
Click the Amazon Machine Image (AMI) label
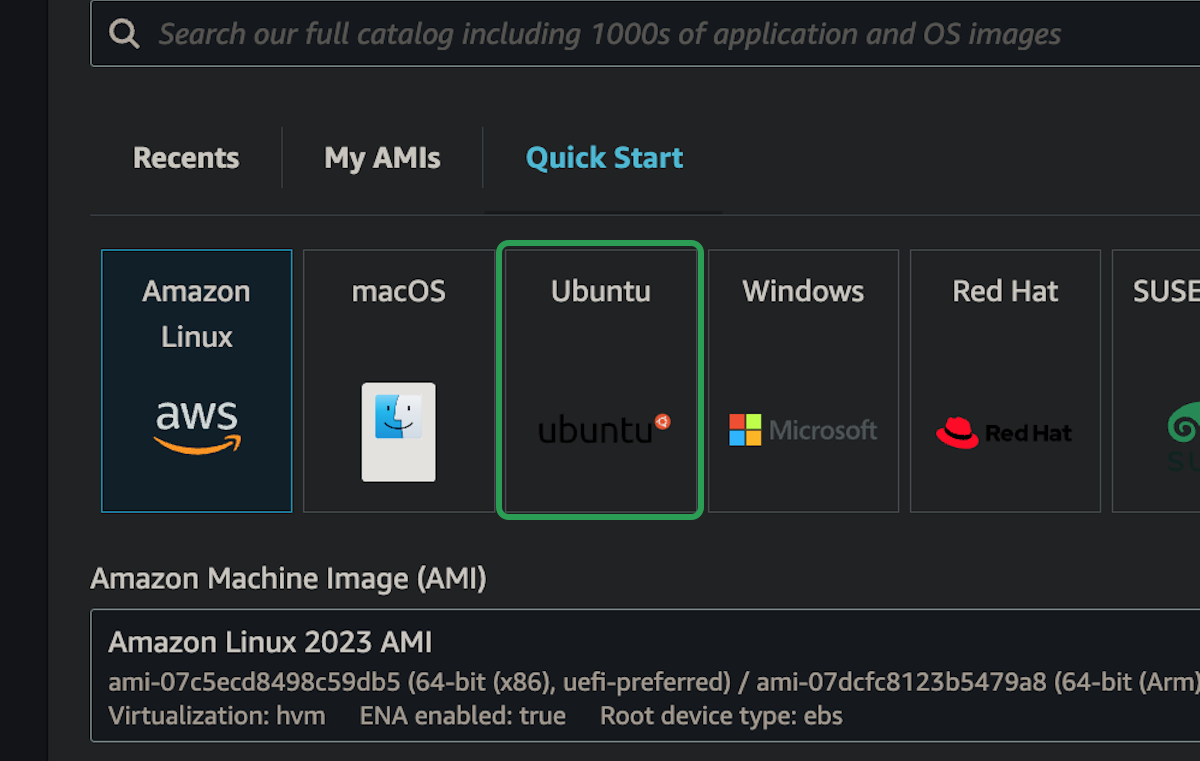coord(288,579)
